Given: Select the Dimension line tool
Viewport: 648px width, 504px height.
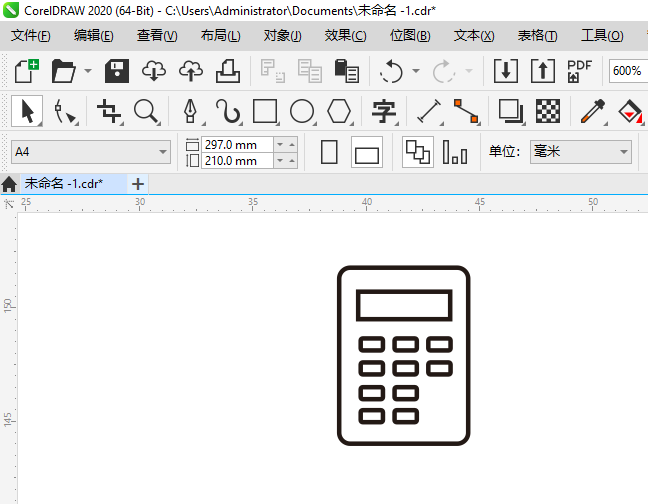Looking at the screenshot, I should (429, 111).
